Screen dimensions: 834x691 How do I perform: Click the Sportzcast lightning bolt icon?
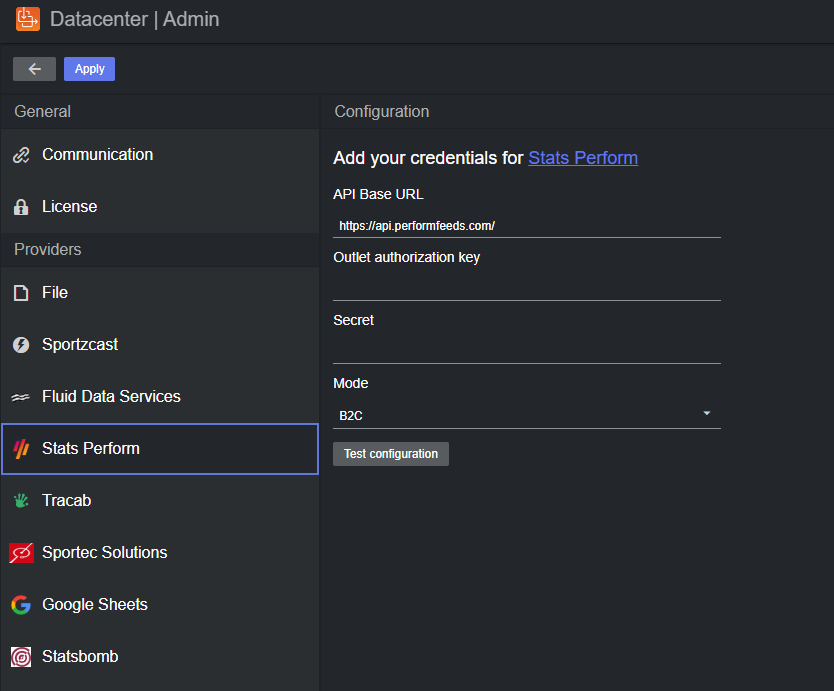tap(21, 345)
